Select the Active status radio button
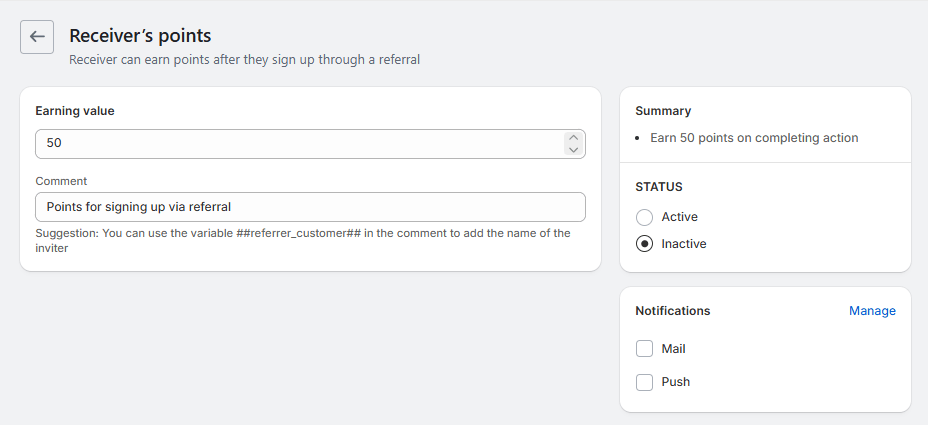The image size is (928, 425). click(645, 217)
